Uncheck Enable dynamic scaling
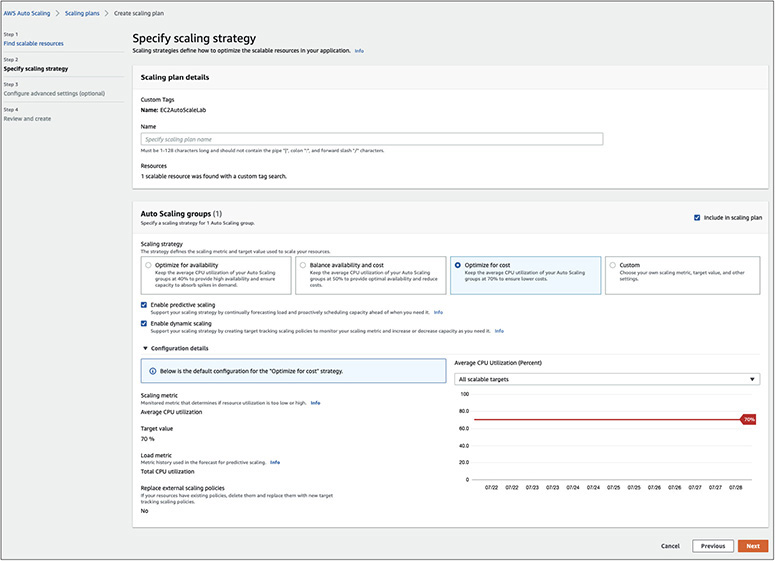 coord(146,323)
